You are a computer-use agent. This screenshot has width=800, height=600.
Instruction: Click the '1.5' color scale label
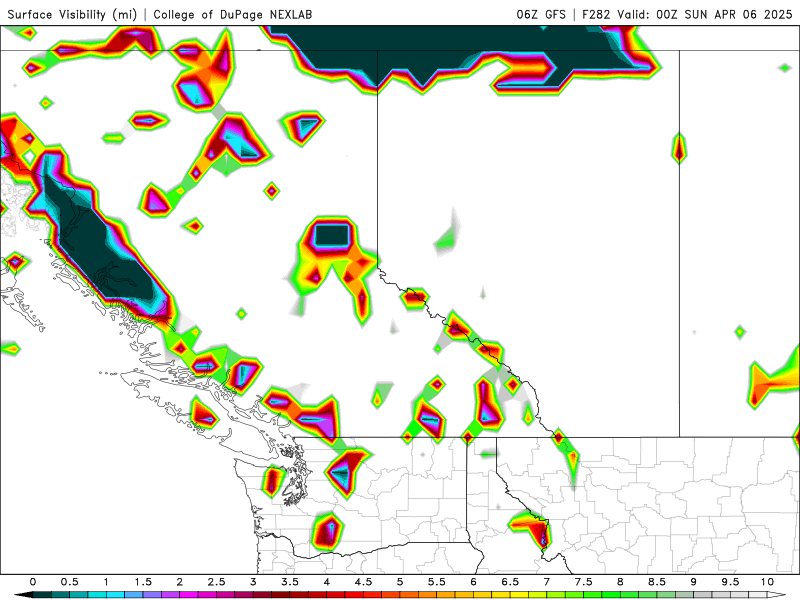click(x=143, y=582)
